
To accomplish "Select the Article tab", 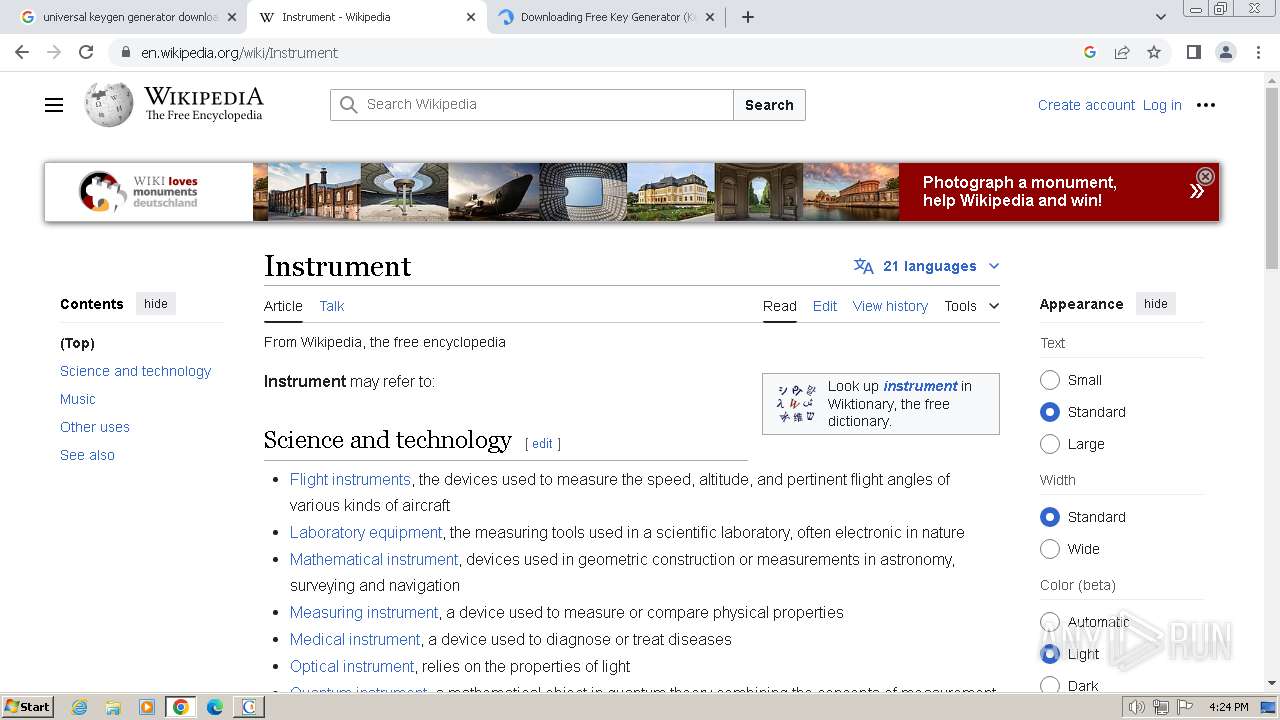I will point(283,306).
